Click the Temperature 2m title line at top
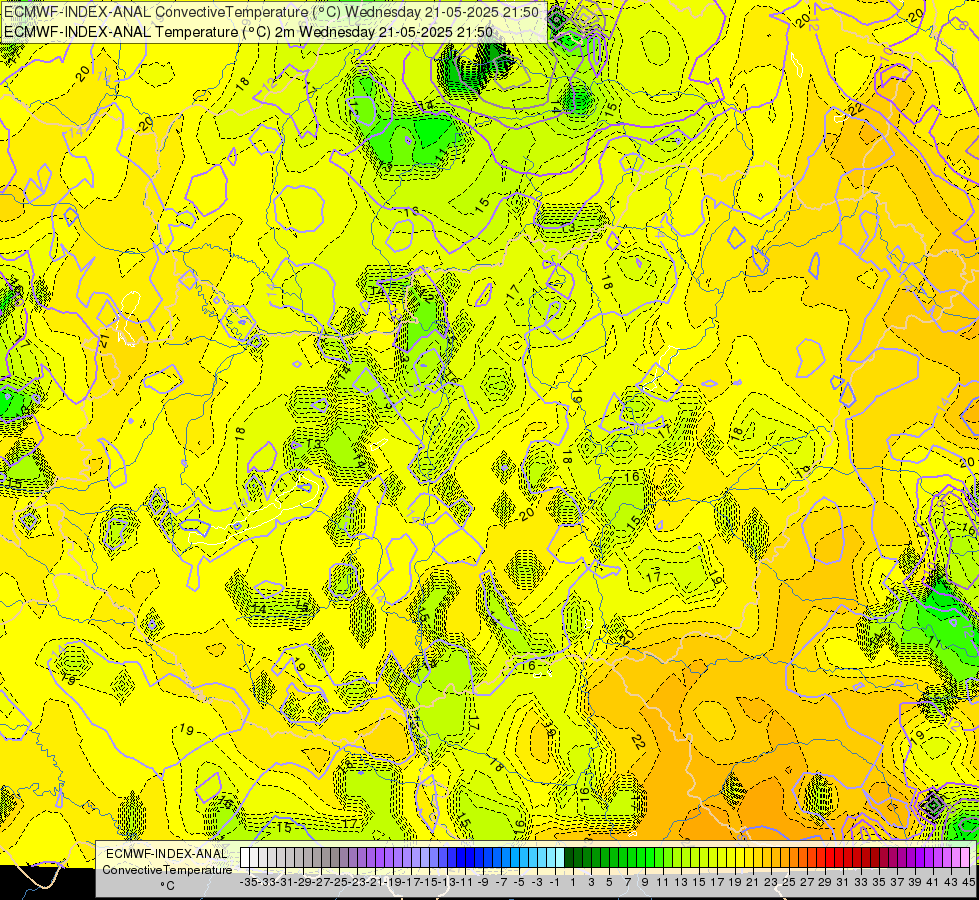This screenshot has height=900, width=979. point(248,32)
